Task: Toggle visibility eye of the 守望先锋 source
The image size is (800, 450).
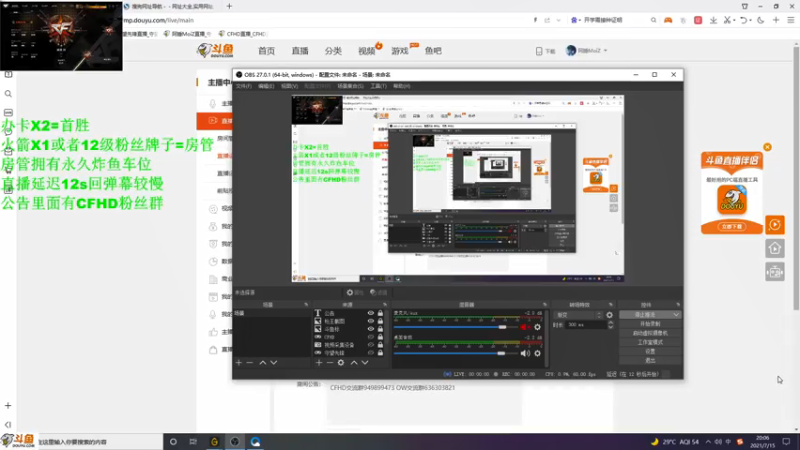Action: pos(371,353)
